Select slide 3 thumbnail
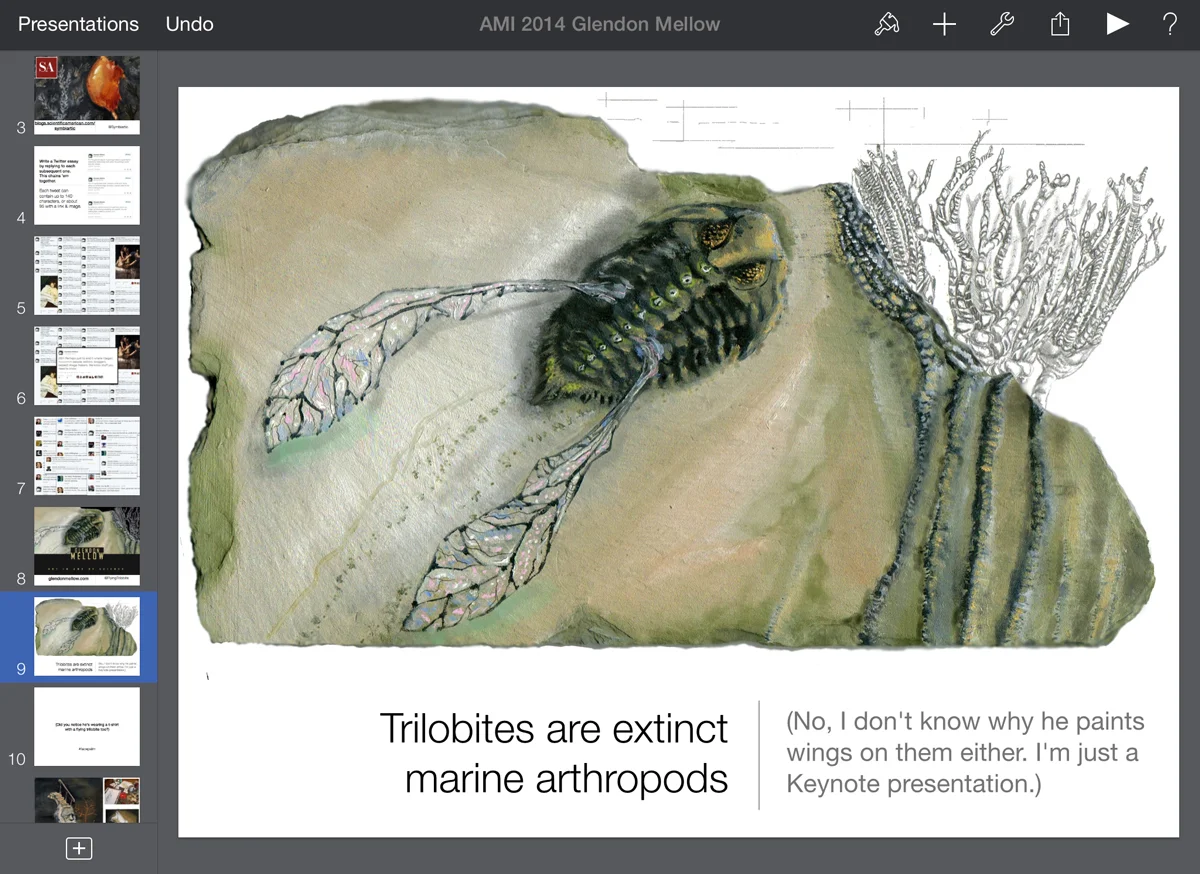The width and height of the screenshot is (1200, 874). (87, 95)
